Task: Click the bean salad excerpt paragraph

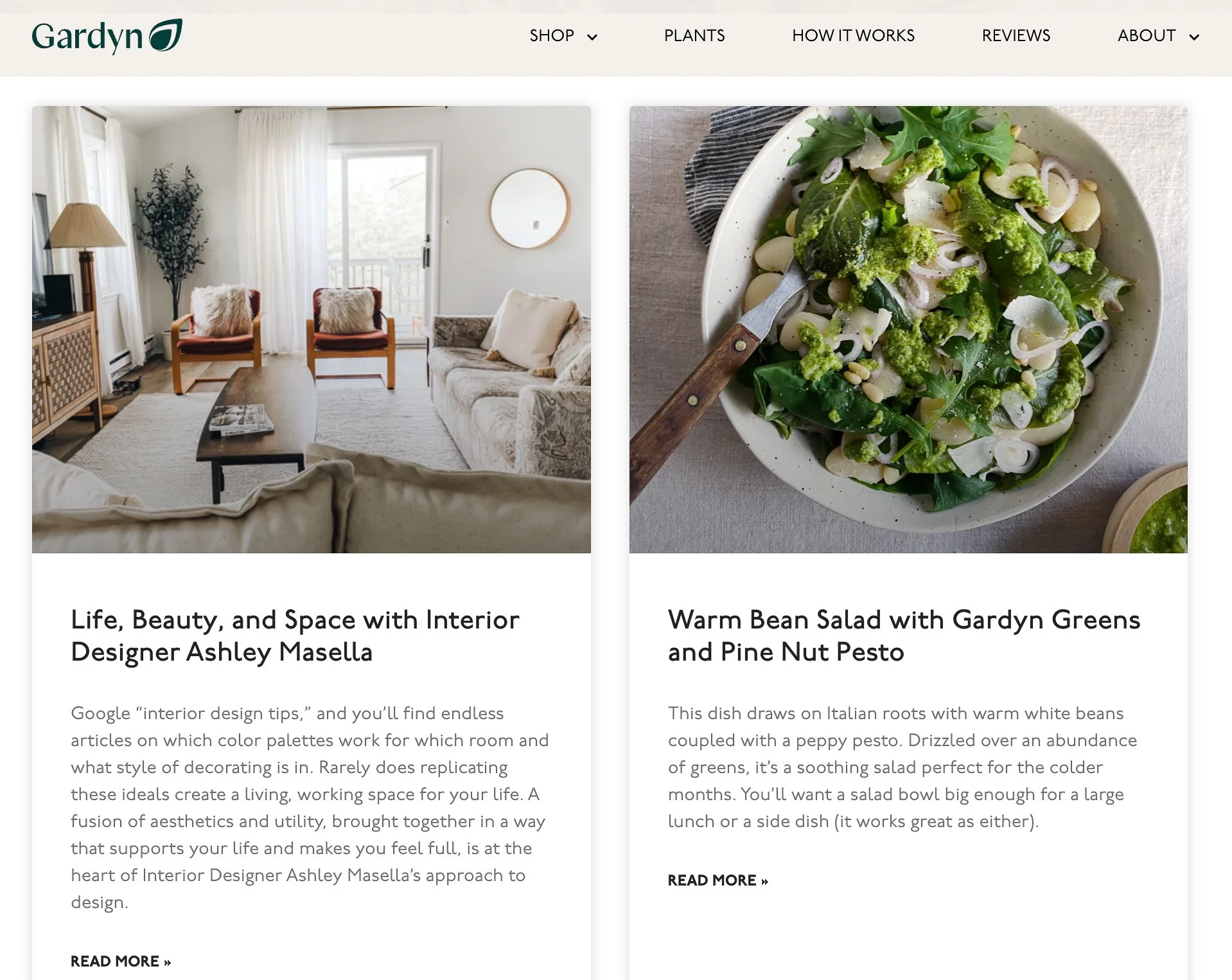Action: 902,767
